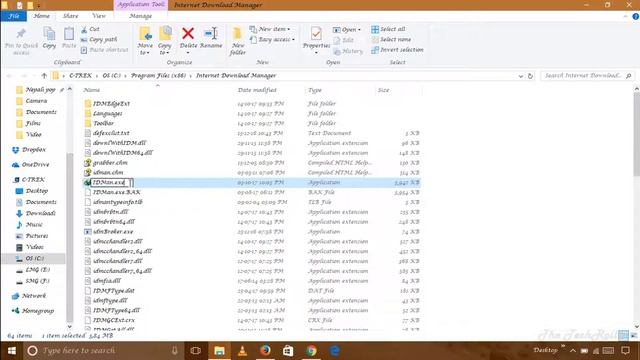640x360 pixels.
Task: Sort by Date modified column
Action: click(257, 90)
